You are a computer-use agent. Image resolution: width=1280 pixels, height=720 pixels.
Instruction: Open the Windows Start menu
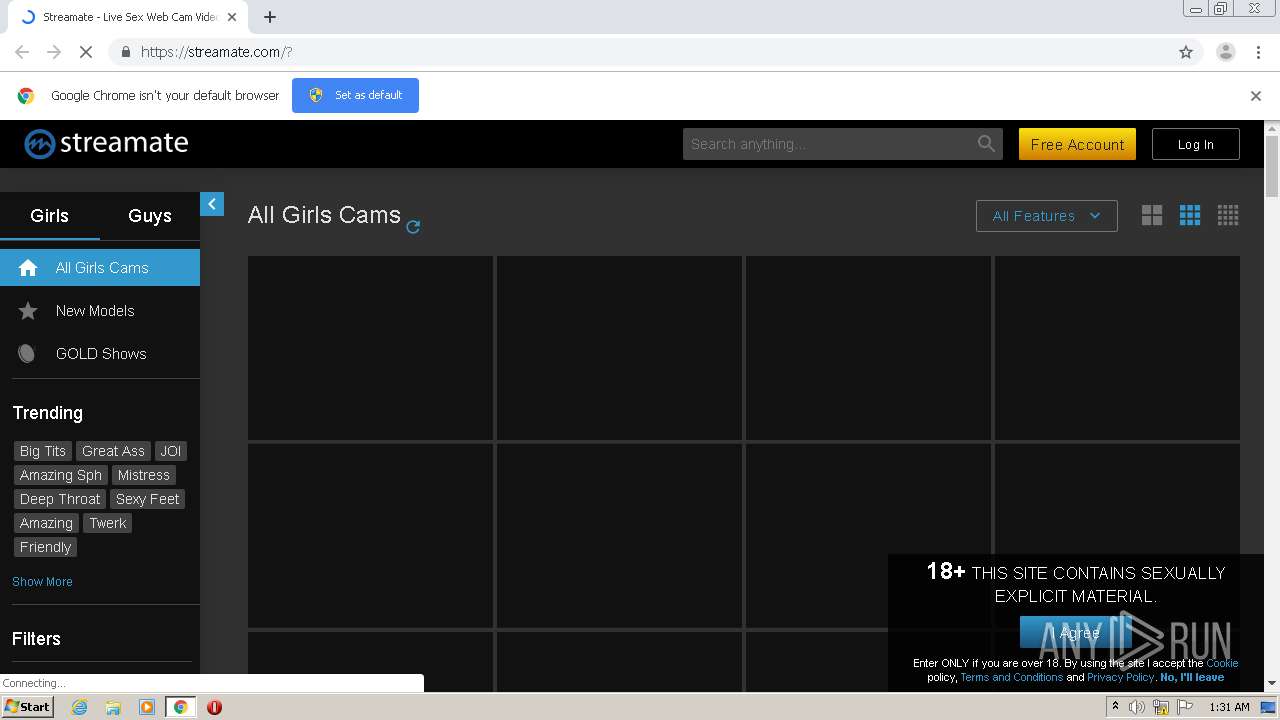click(27, 707)
